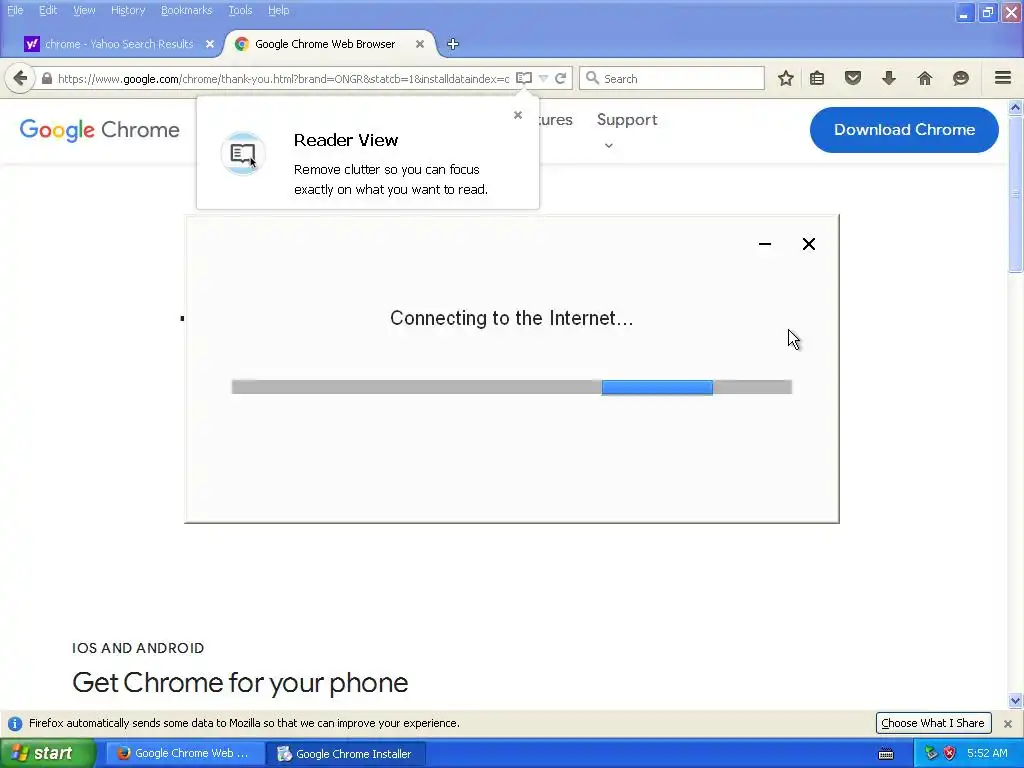Image resolution: width=1024 pixels, height=768 pixels.
Task: Switch to Google Chrome Web taskbar button
Action: (185, 753)
